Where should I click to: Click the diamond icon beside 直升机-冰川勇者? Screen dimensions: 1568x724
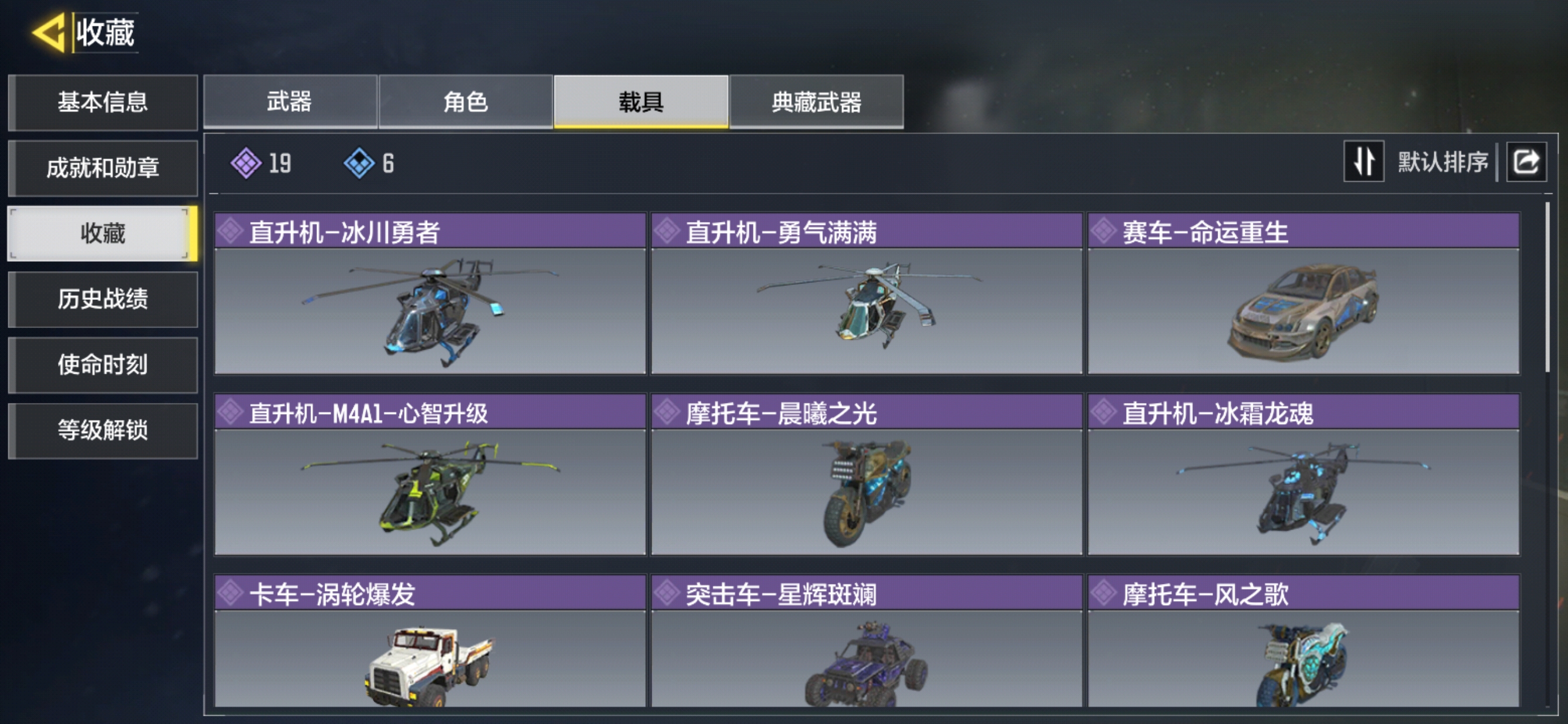coord(230,231)
